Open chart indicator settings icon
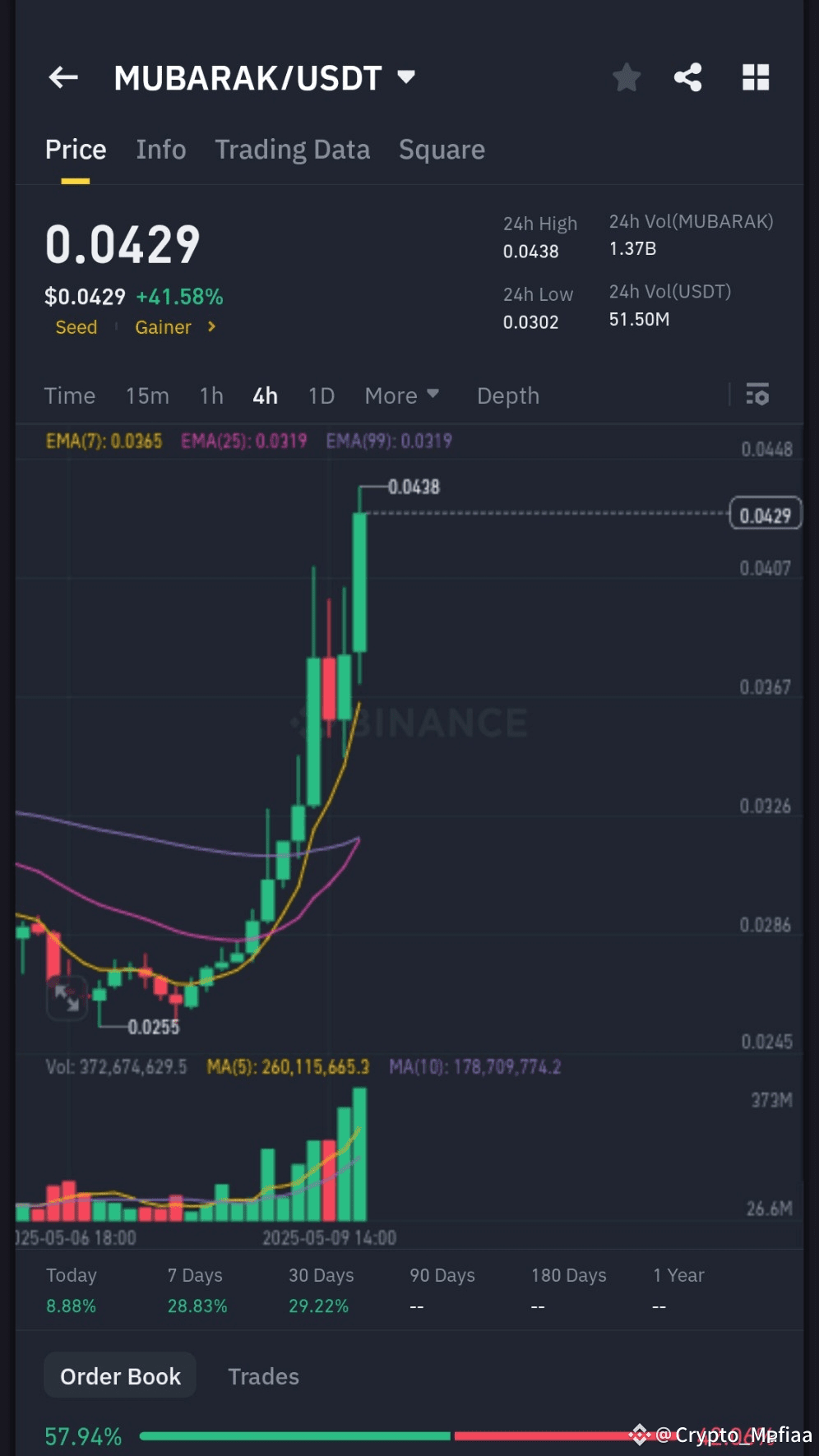 [757, 395]
